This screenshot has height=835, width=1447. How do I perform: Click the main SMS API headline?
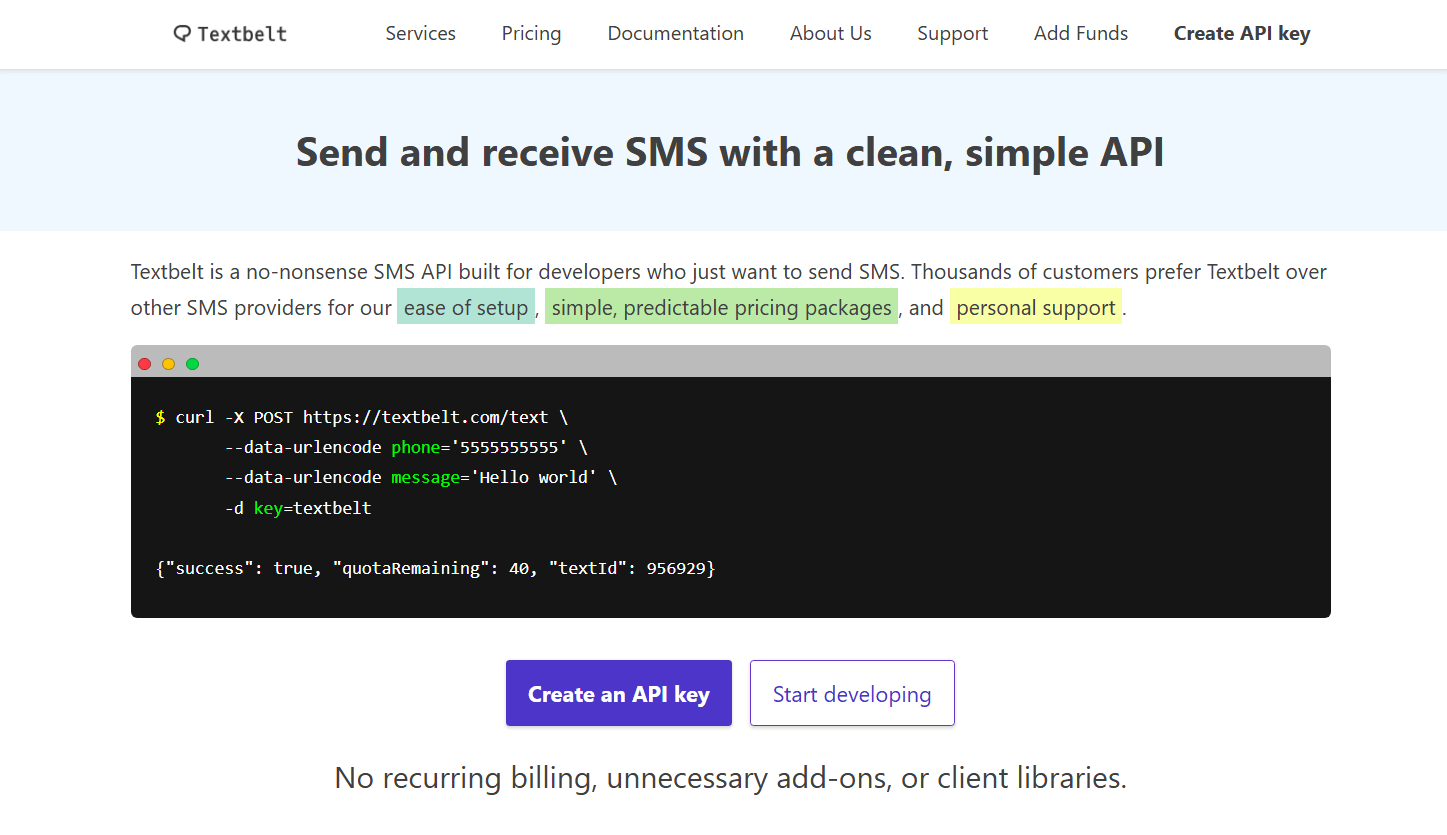[x=729, y=152]
